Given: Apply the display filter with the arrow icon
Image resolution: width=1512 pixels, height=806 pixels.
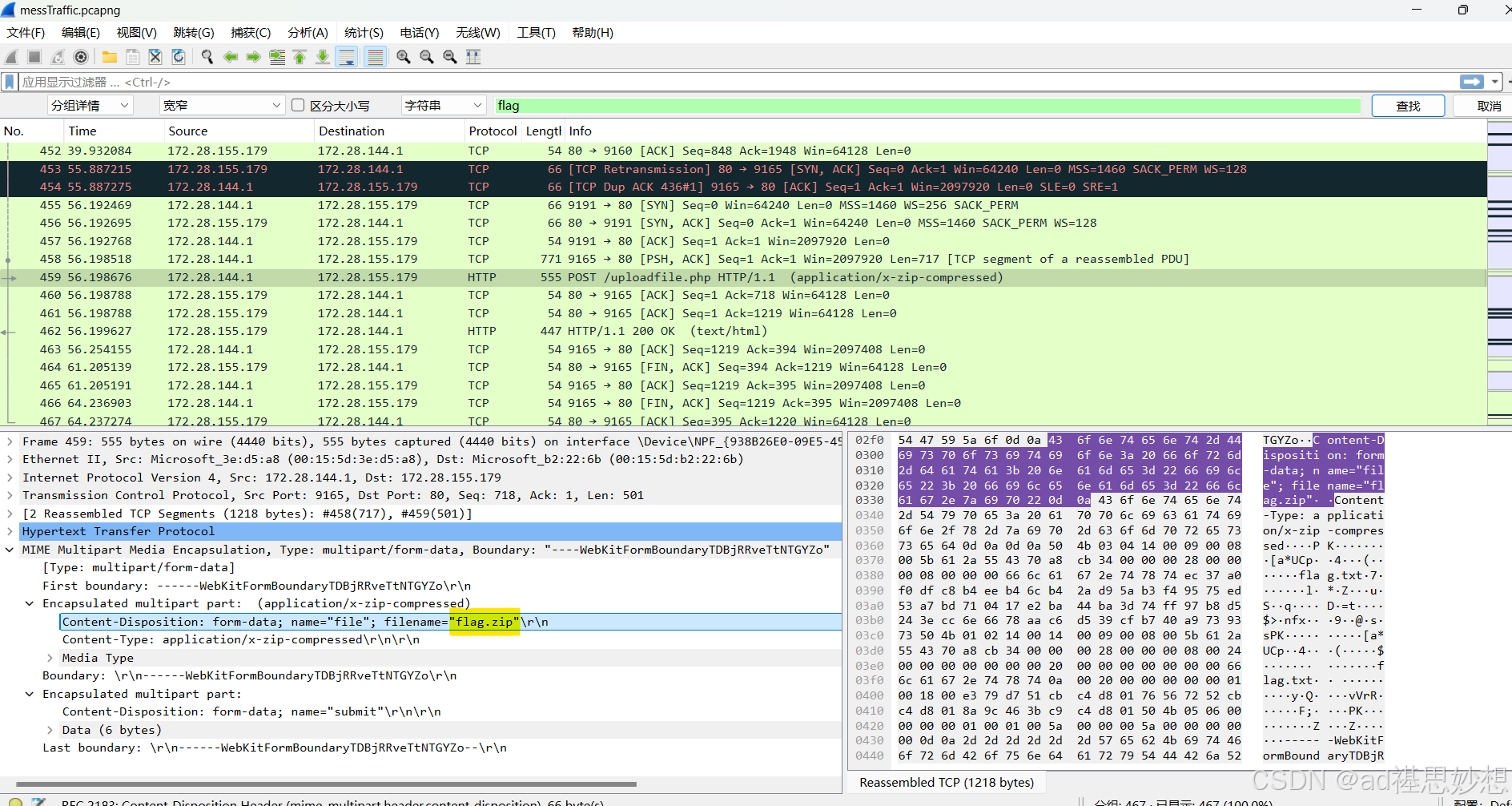Looking at the screenshot, I should point(1472,81).
